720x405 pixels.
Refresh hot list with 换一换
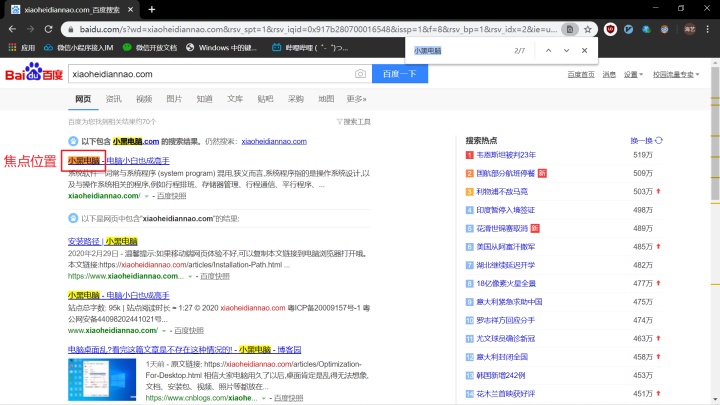coord(647,141)
